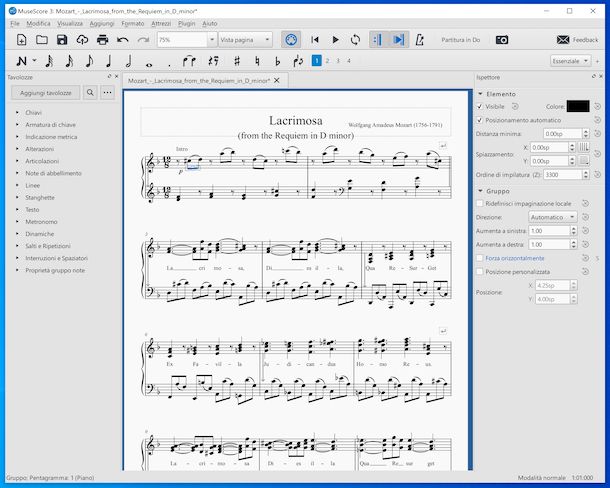
Task: Open the Modifica menu
Action: click(x=38, y=24)
